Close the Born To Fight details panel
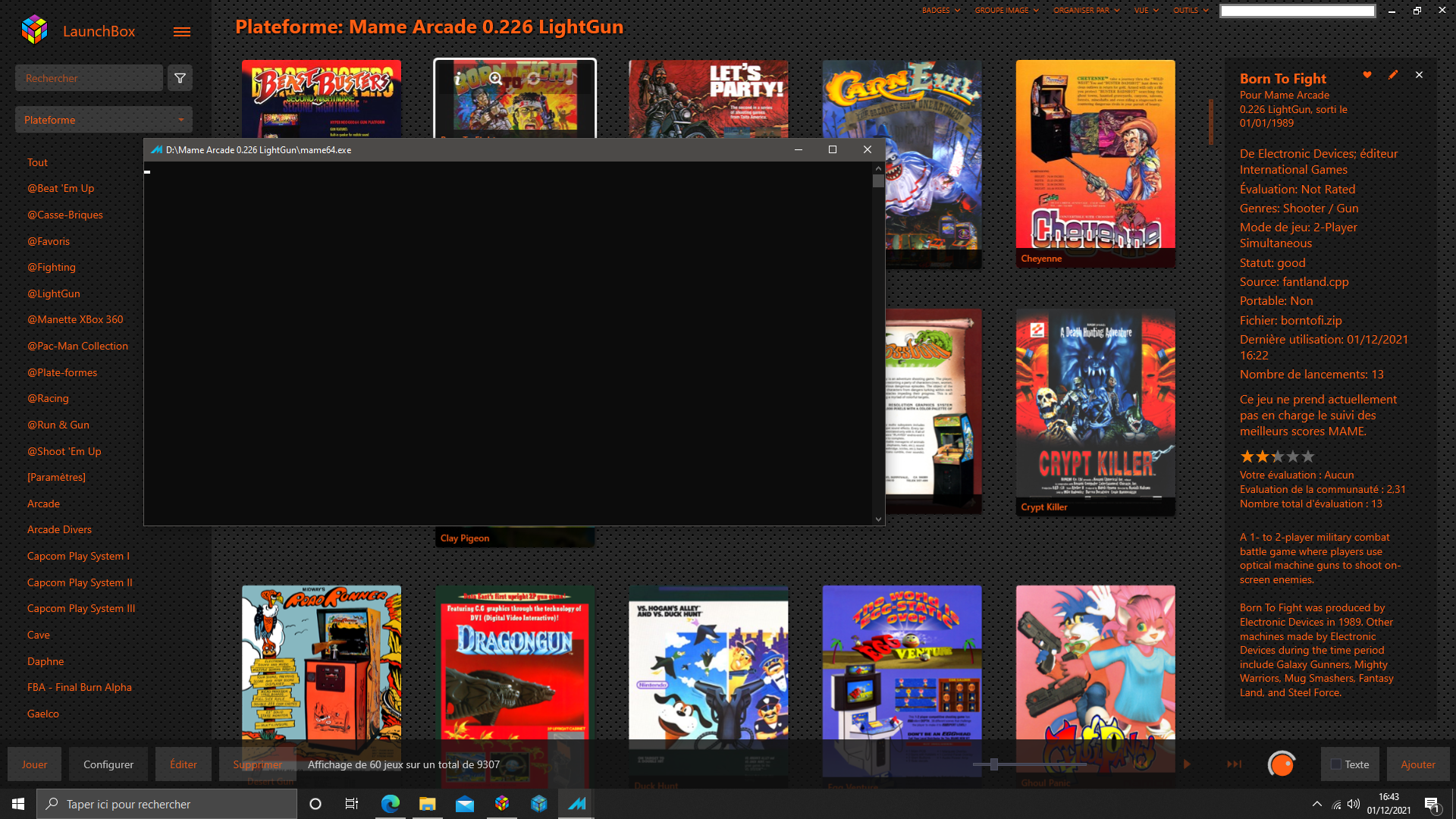Image resolution: width=1456 pixels, height=819 pixels. pos(1419,75)
